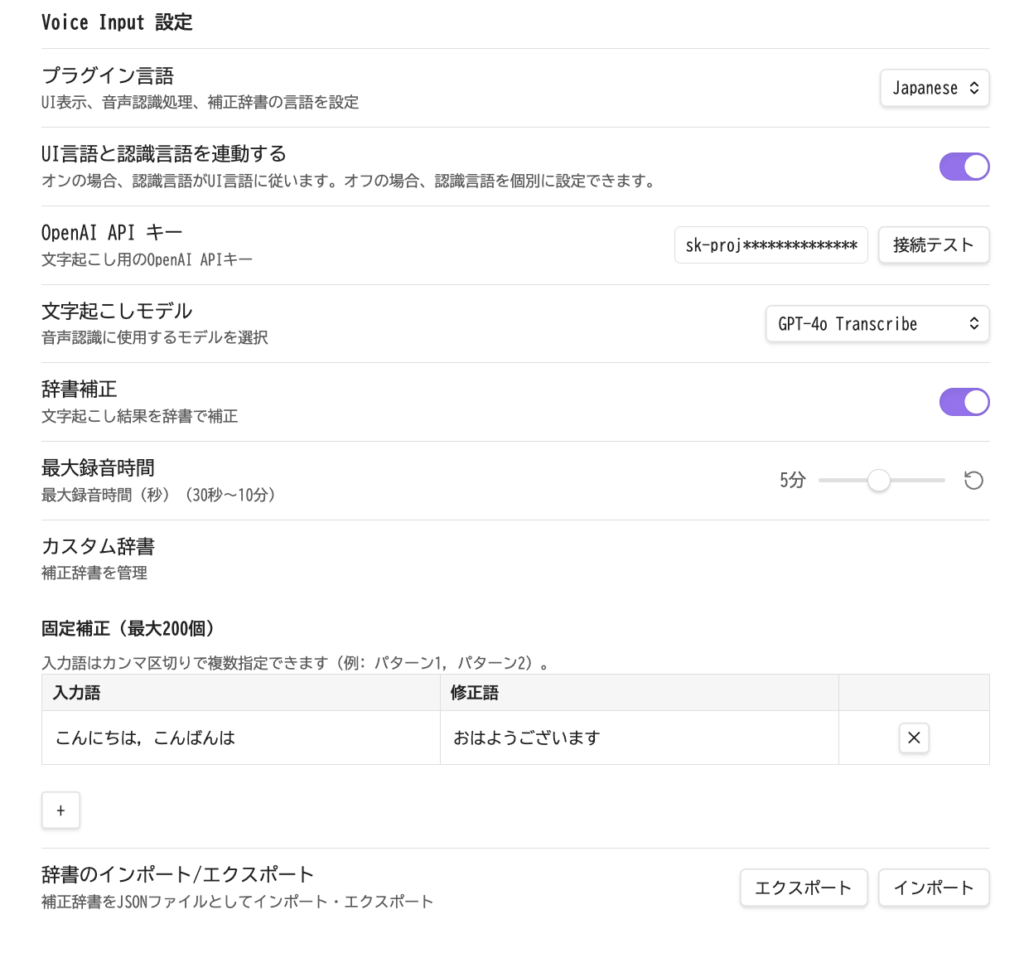Click the 固定補正（最大200個） heading
This screenshot has width=1024, height=958.
[128, 629]
